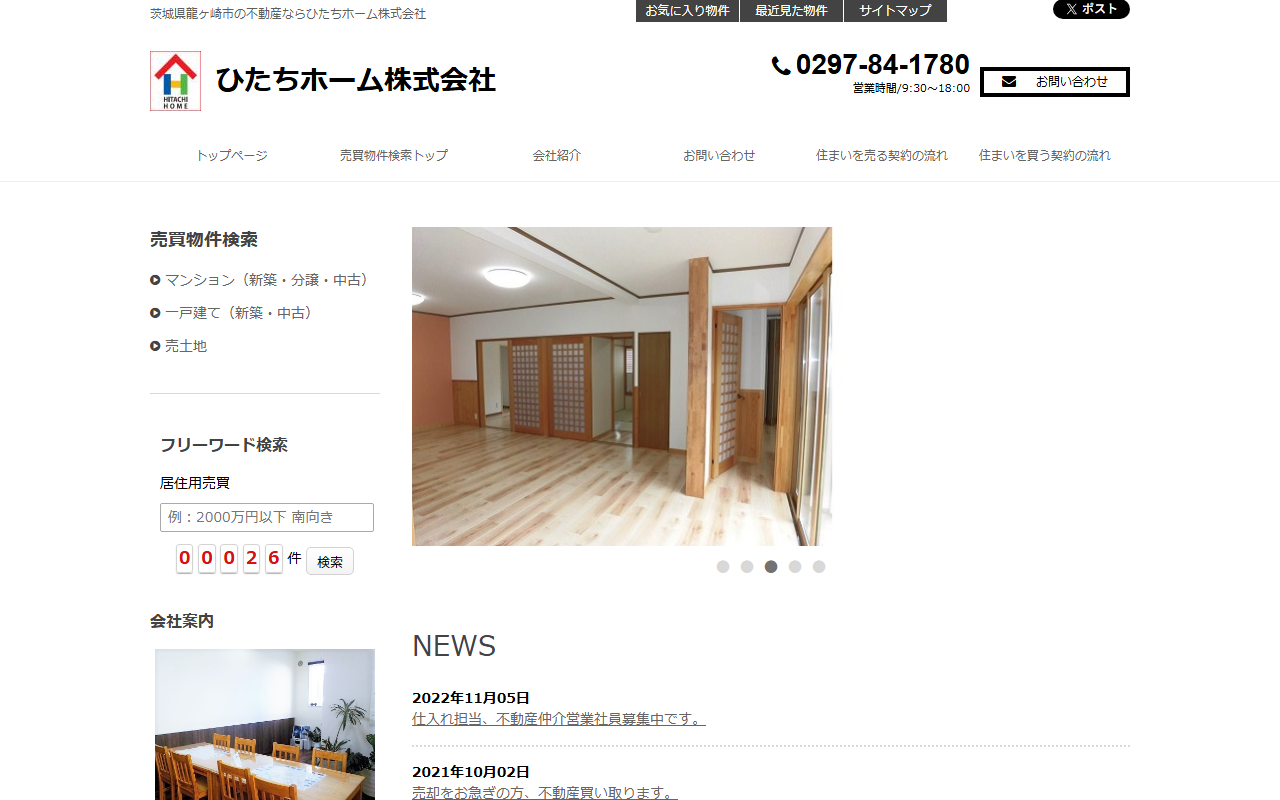Open 住まいを売る契約の流れ menu item
This screenshot has width=1280, height=800.
(x=882, y=156)
